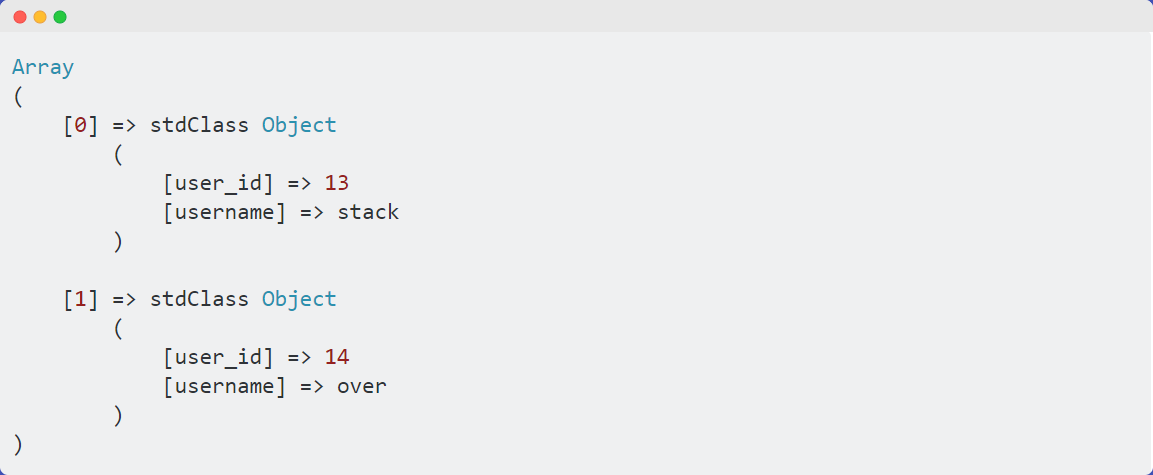This screenshot has width=1153, height=475.
Task: Click 'stdClass' in the [0] line
Action: pyautogui.click(x=199, y=126)
